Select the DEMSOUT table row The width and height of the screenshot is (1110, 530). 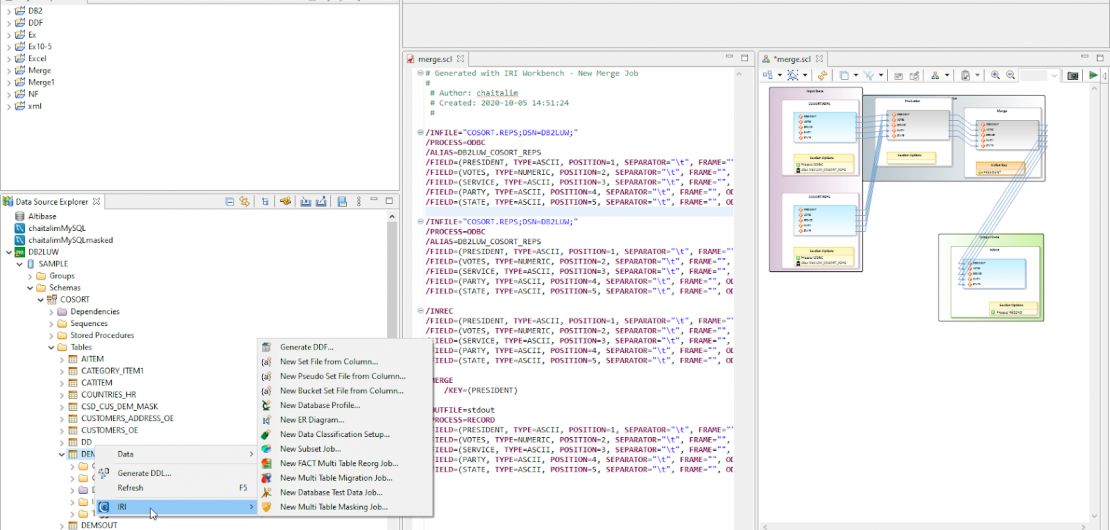coord(98,526)
